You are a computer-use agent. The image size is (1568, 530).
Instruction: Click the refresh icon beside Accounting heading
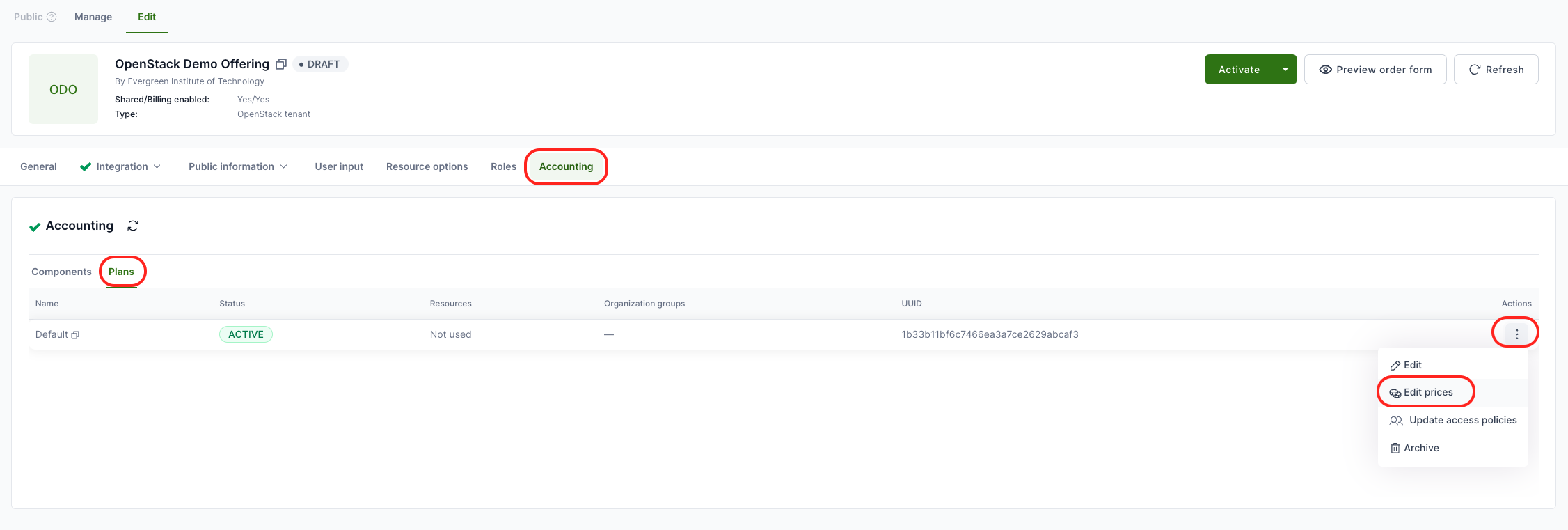pos(133,226)
